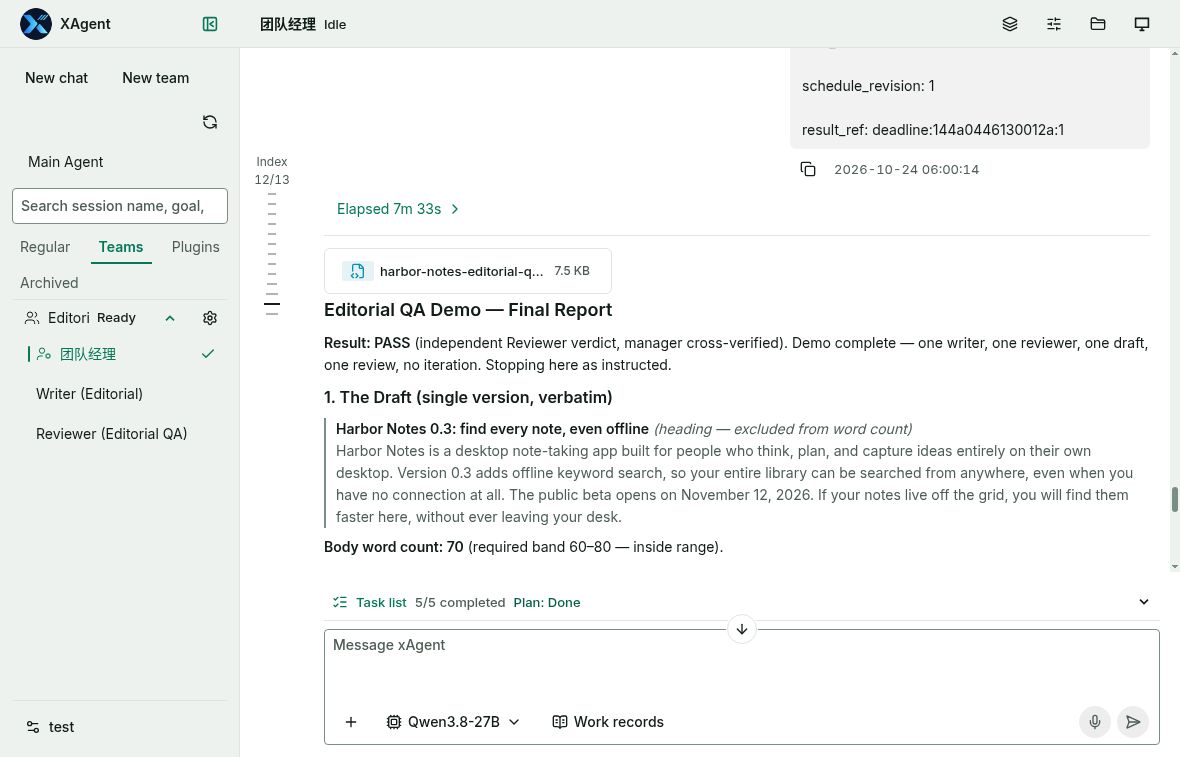Copy the message with copy icon
The width and height of the screenshot is (1180, 757).
pyautogui.click(x=807, y=169)
